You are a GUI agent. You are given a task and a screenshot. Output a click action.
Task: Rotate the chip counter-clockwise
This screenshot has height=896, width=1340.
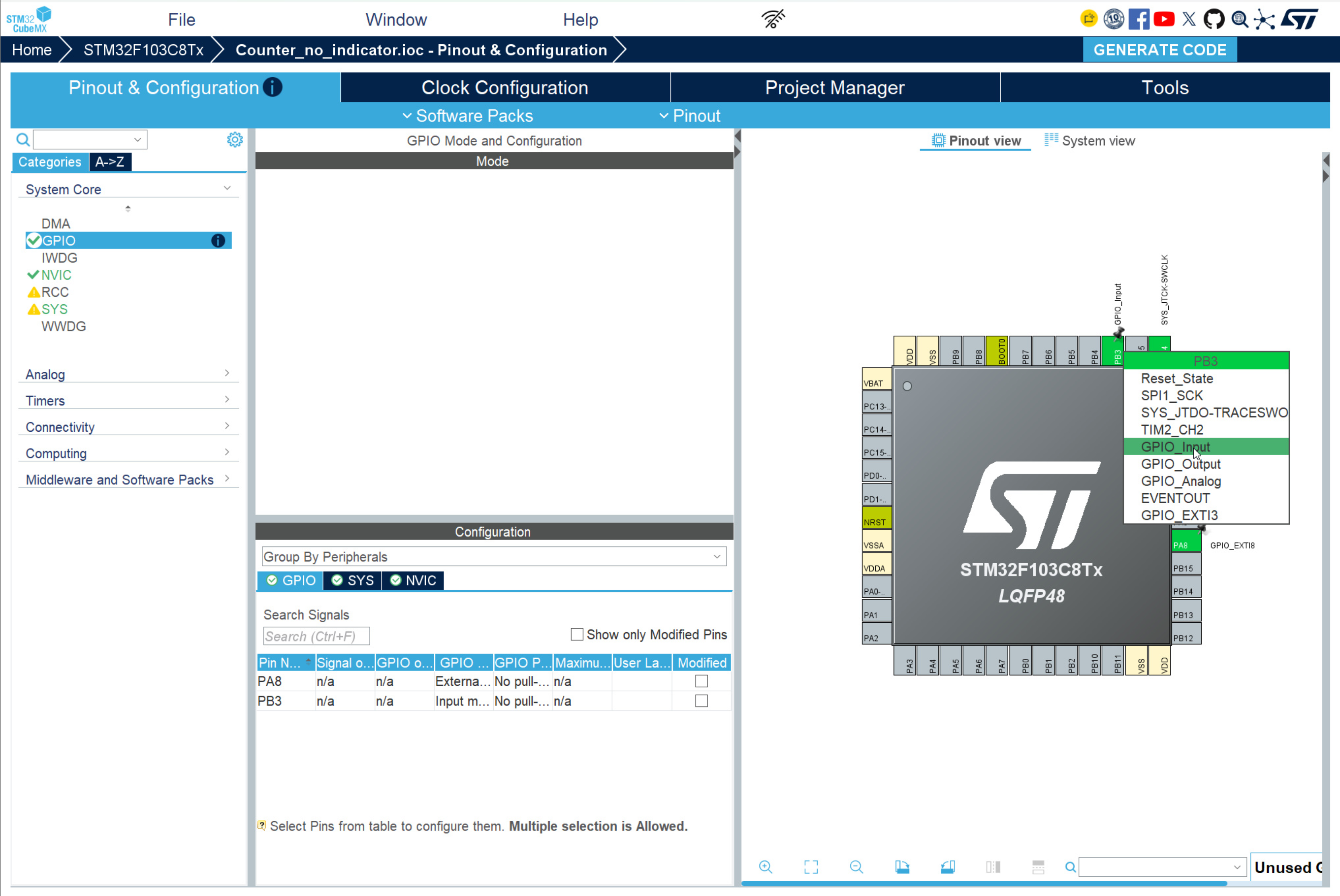[x=948, y=867]
